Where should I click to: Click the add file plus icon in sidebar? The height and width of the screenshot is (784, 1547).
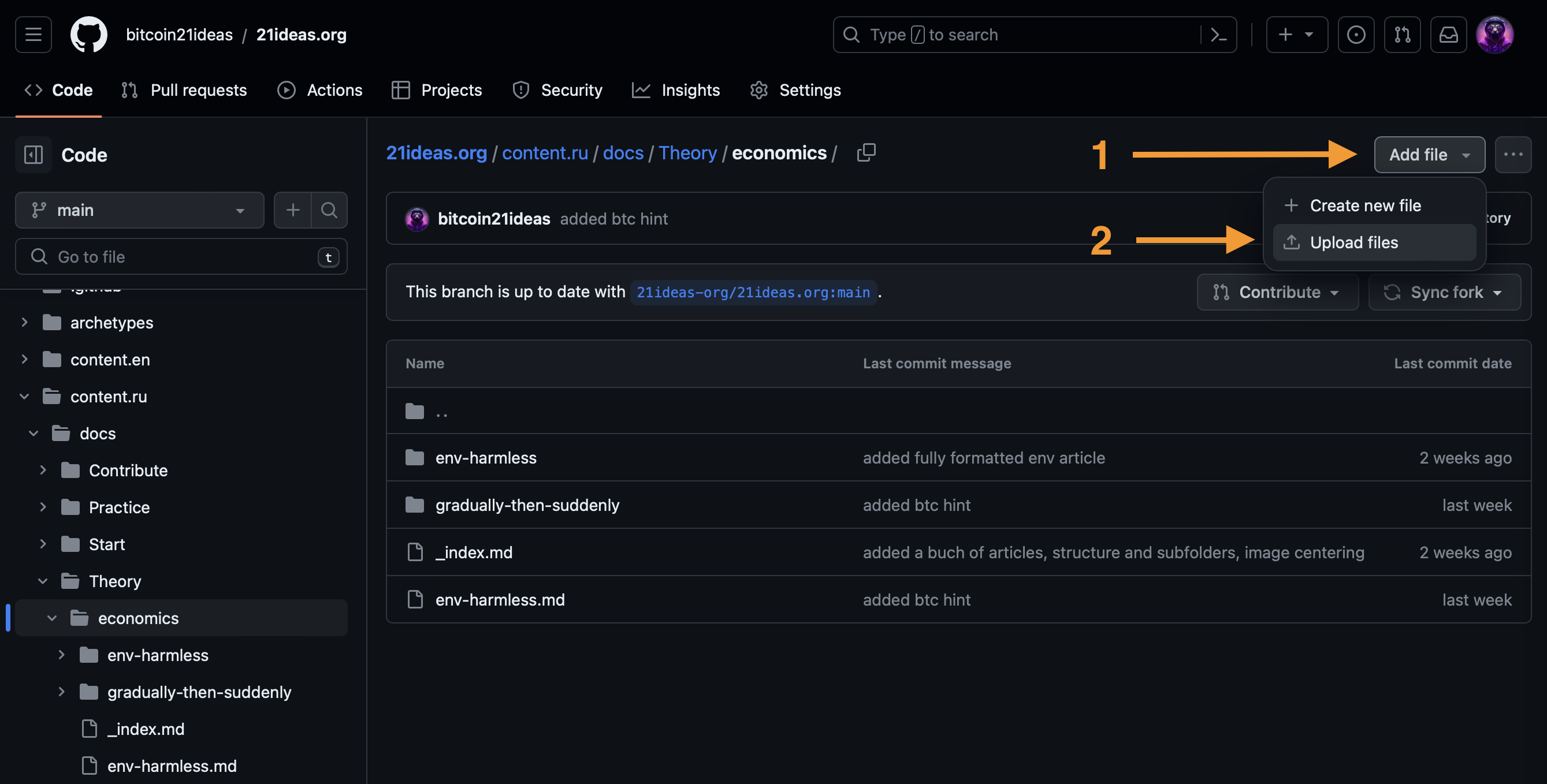click(x=292, y=210)
